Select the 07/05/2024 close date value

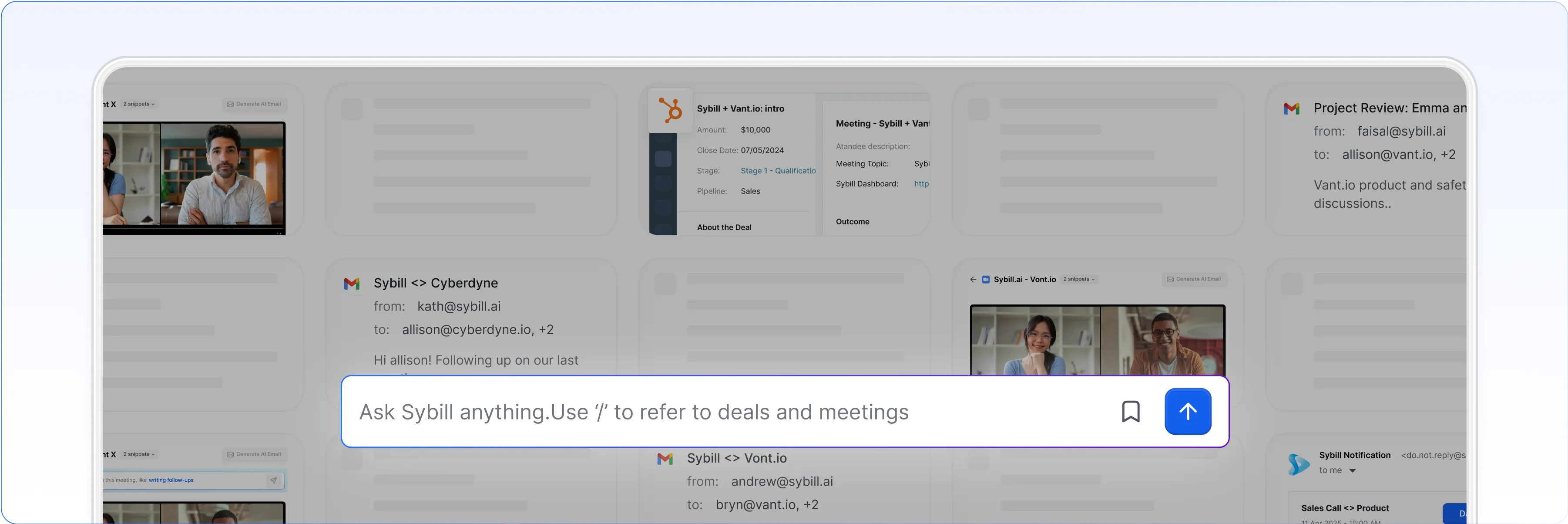[762, 150]
